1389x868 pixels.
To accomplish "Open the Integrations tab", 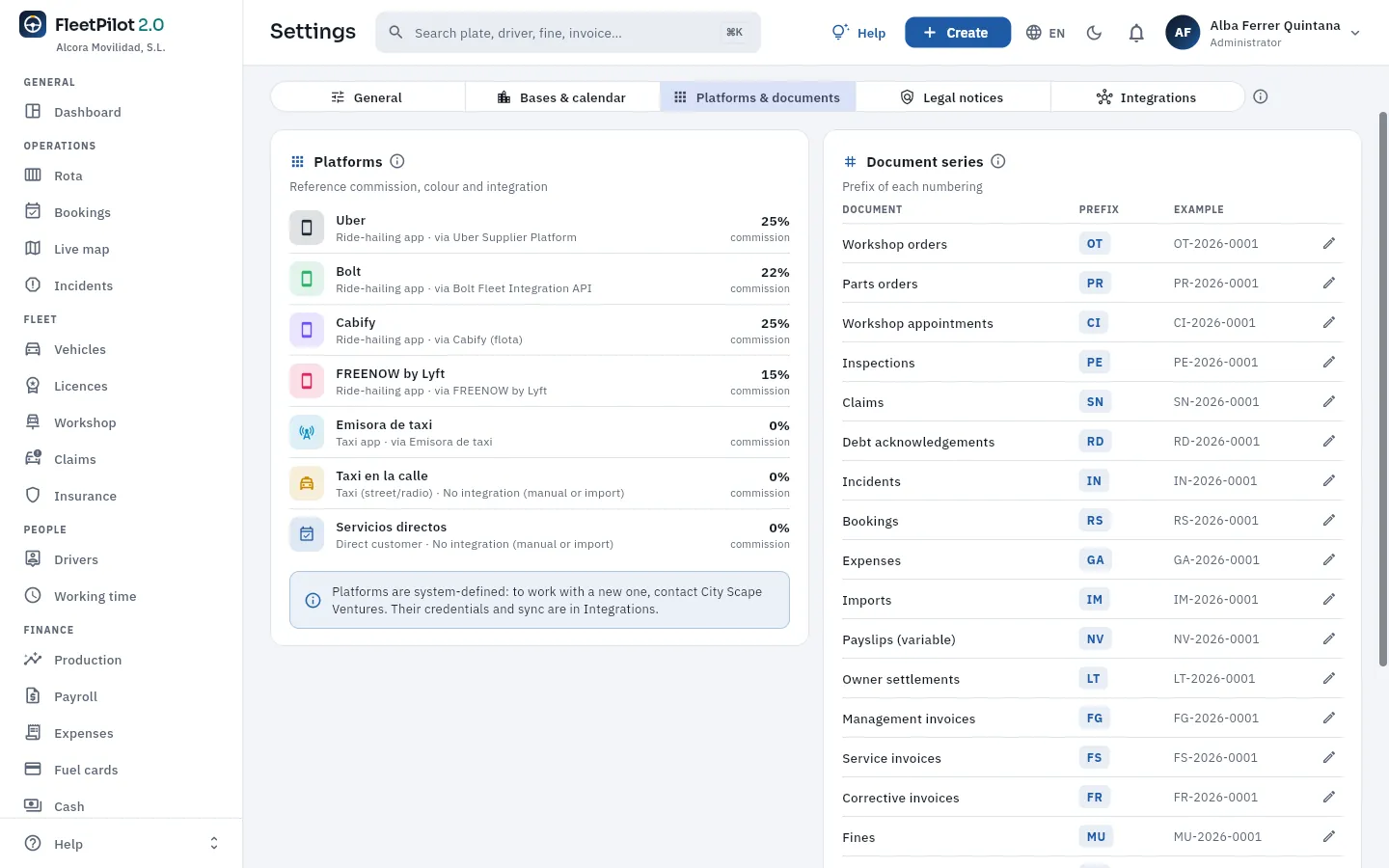I will (x=1147, y=97).
